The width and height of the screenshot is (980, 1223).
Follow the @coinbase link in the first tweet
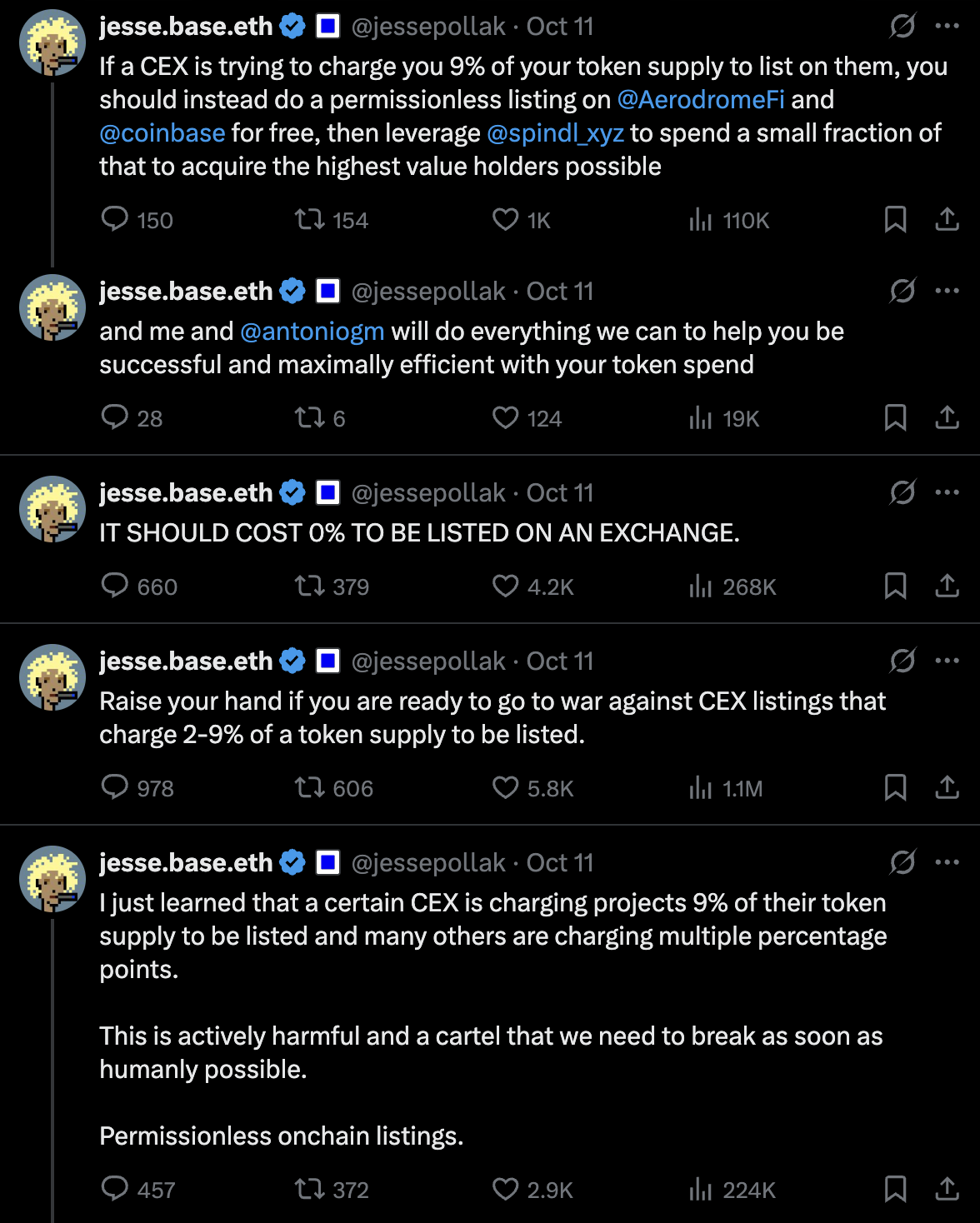click(x=162, y=132)
